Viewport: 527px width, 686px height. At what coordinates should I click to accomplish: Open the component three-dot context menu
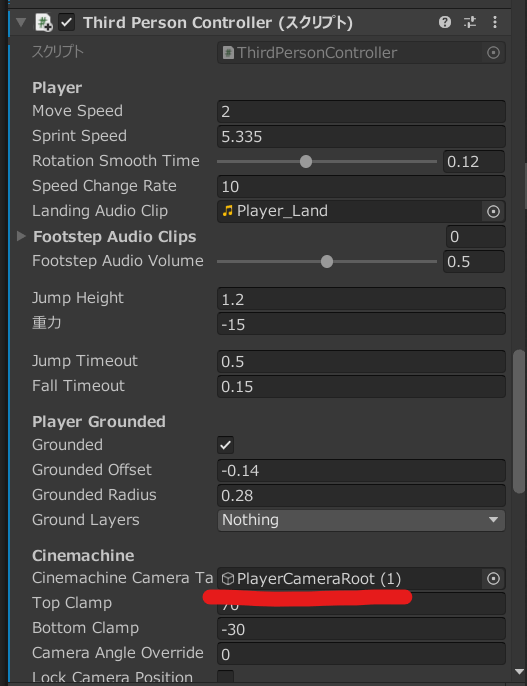click(495, 22)
